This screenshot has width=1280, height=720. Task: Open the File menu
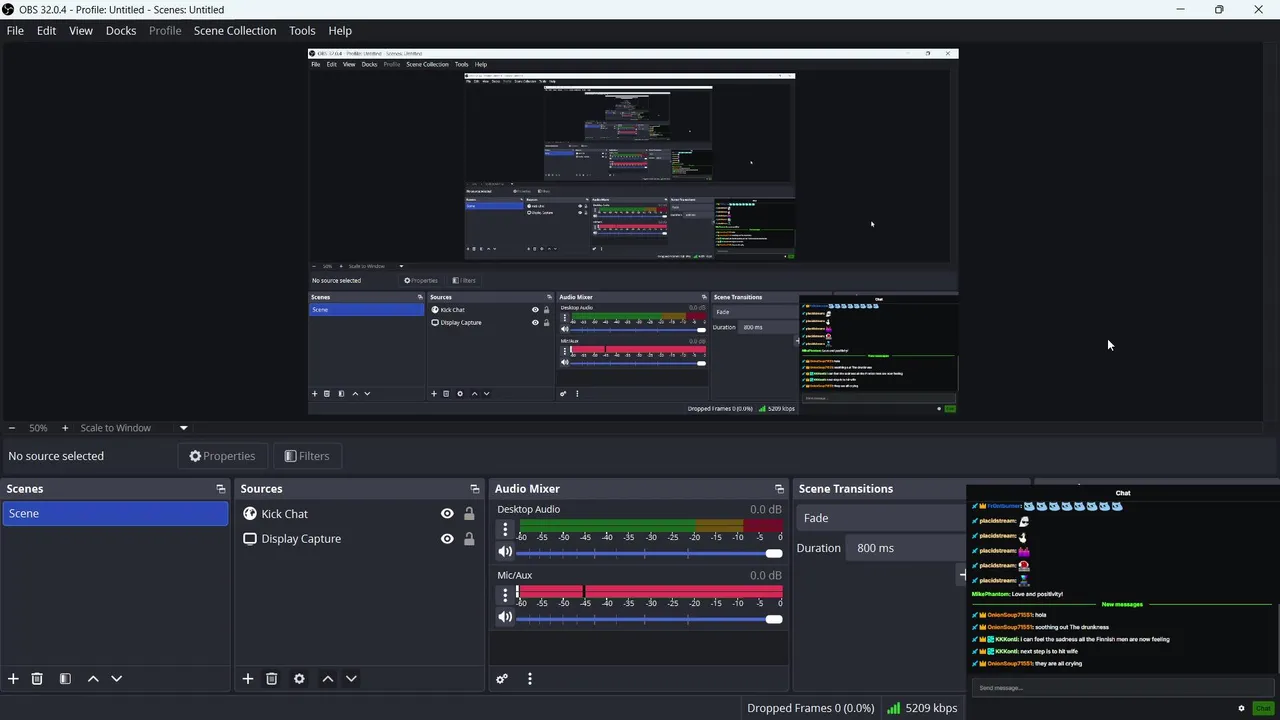point(15,31)
